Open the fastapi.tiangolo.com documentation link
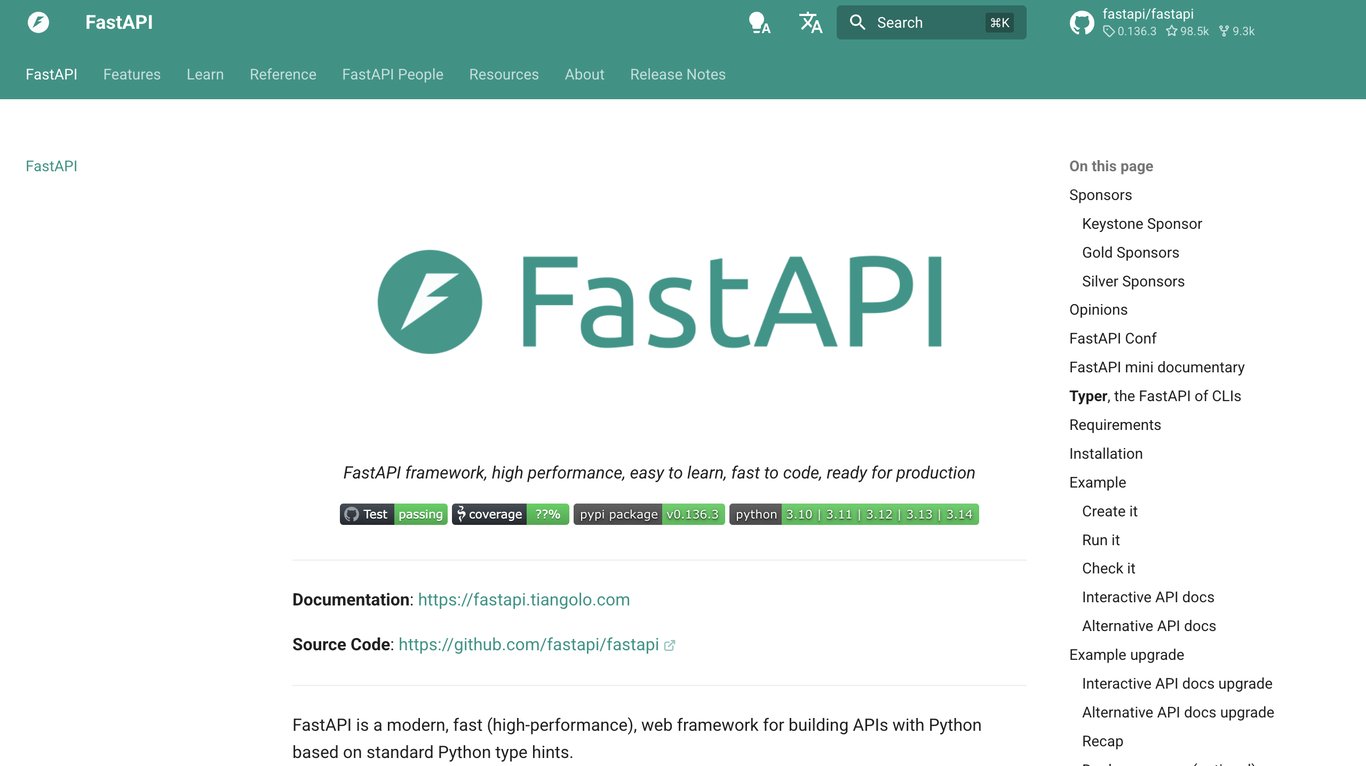Screen dimensions: 1366x766 524,600
